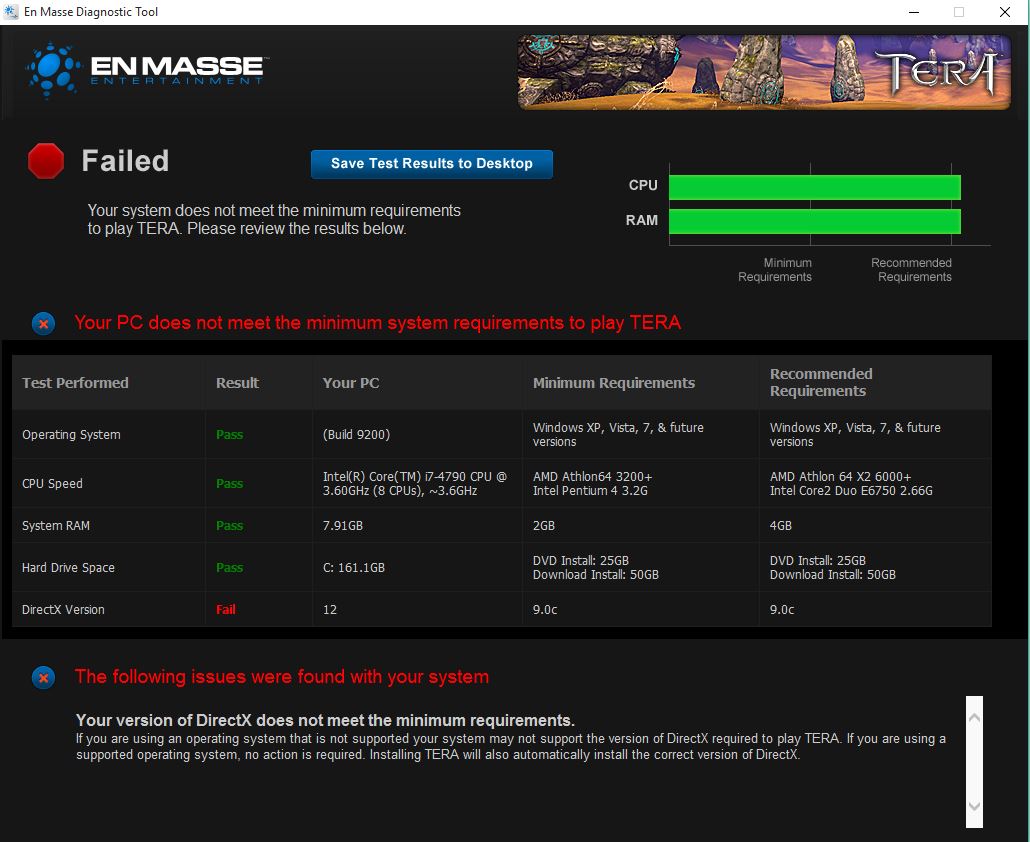Click the DirectX Version row label
Viewport: 1030px width, 842px height.
(x=63, y=609)
